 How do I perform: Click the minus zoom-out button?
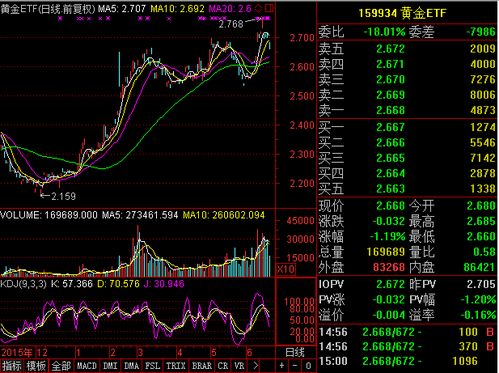(x=295, y=365)
